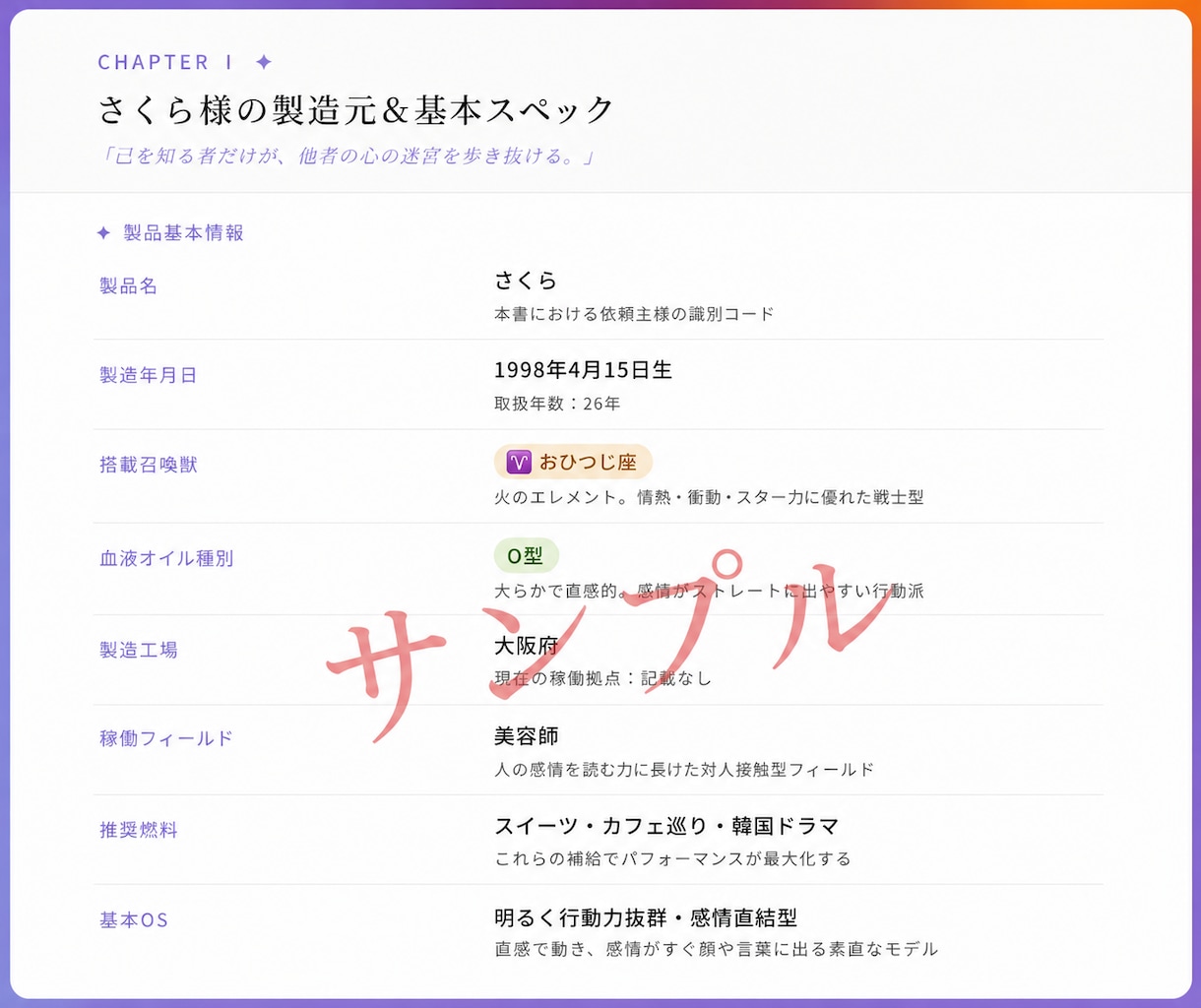1201x1008 pixels.
Task: Click the description starting 大らかで直感的
Action: [709, 591]
